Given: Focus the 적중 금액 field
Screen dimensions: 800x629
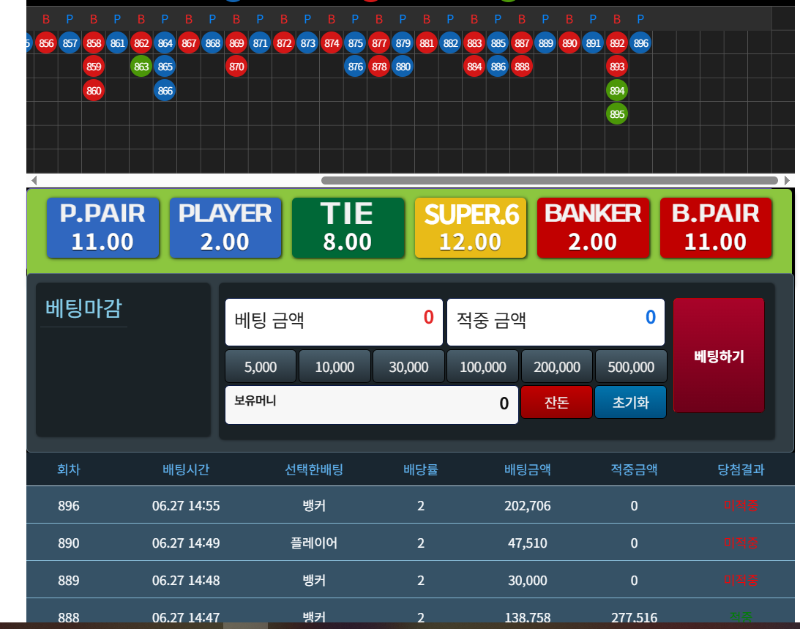Looking at the screenshot, I should point(556,322).
